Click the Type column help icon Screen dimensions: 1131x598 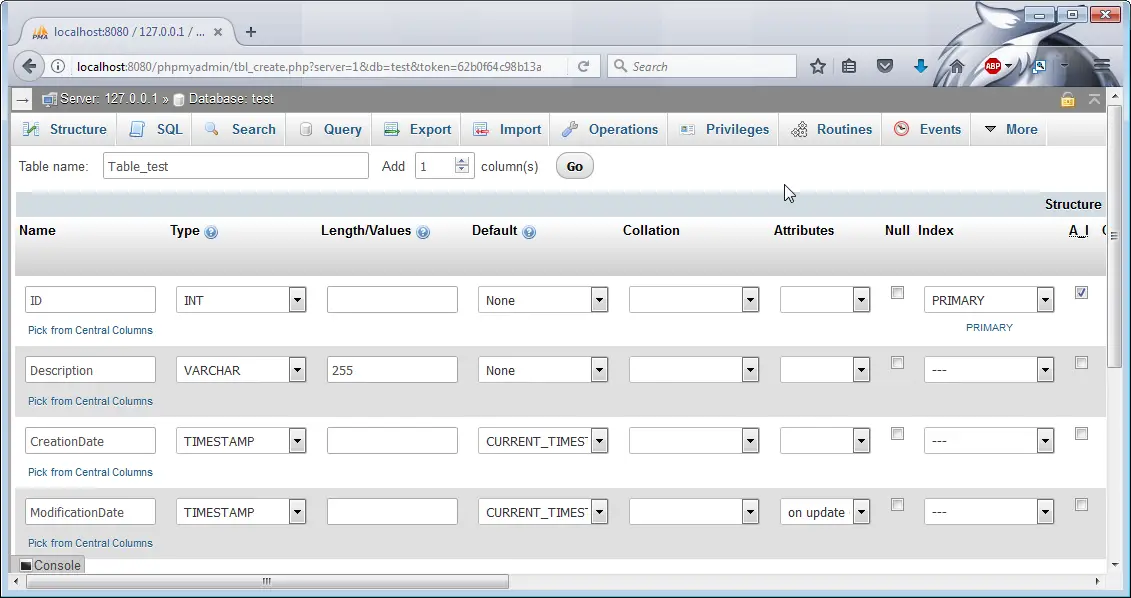pos(211,232)
